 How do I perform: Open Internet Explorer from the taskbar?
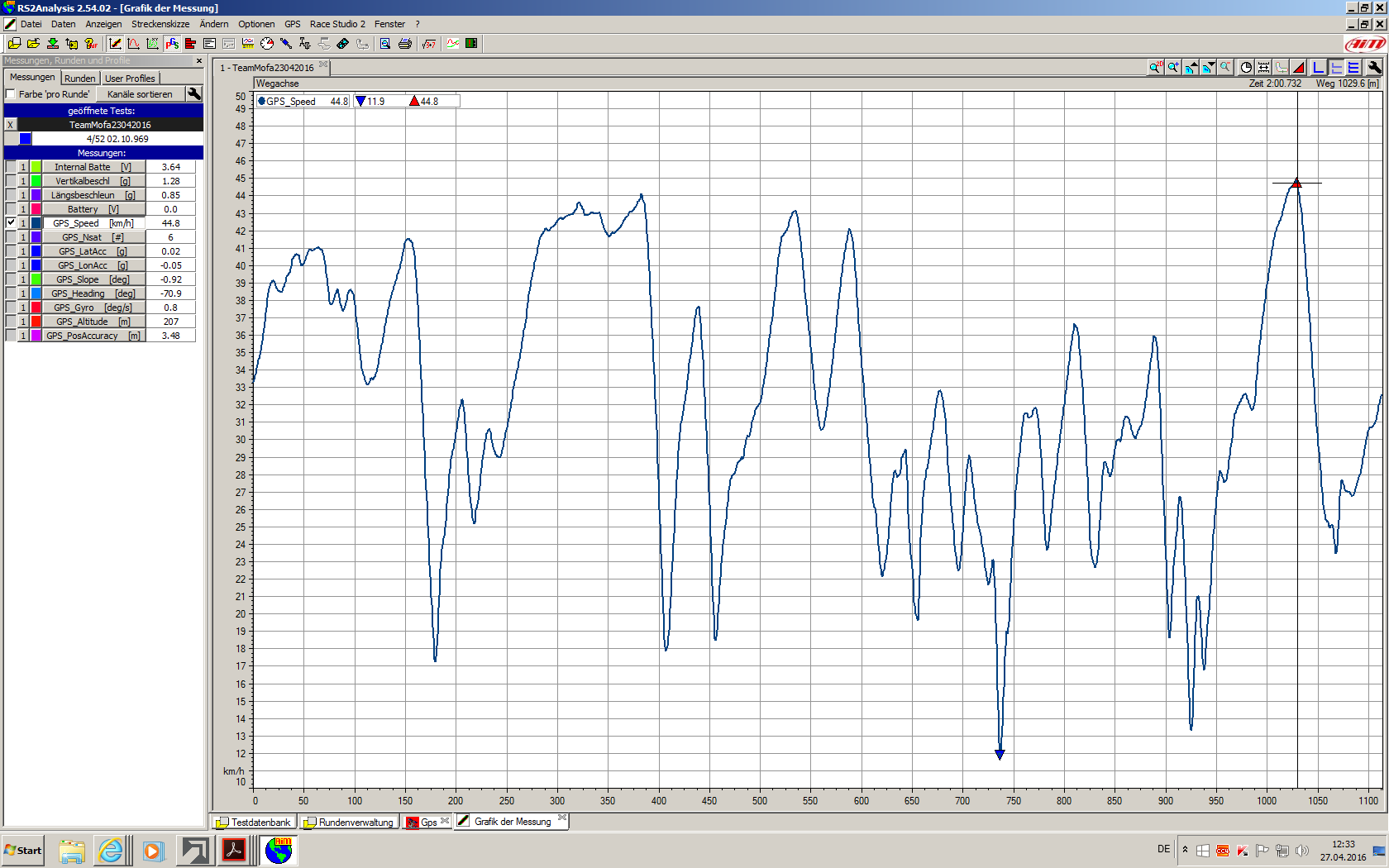click(x=110, y=850)
